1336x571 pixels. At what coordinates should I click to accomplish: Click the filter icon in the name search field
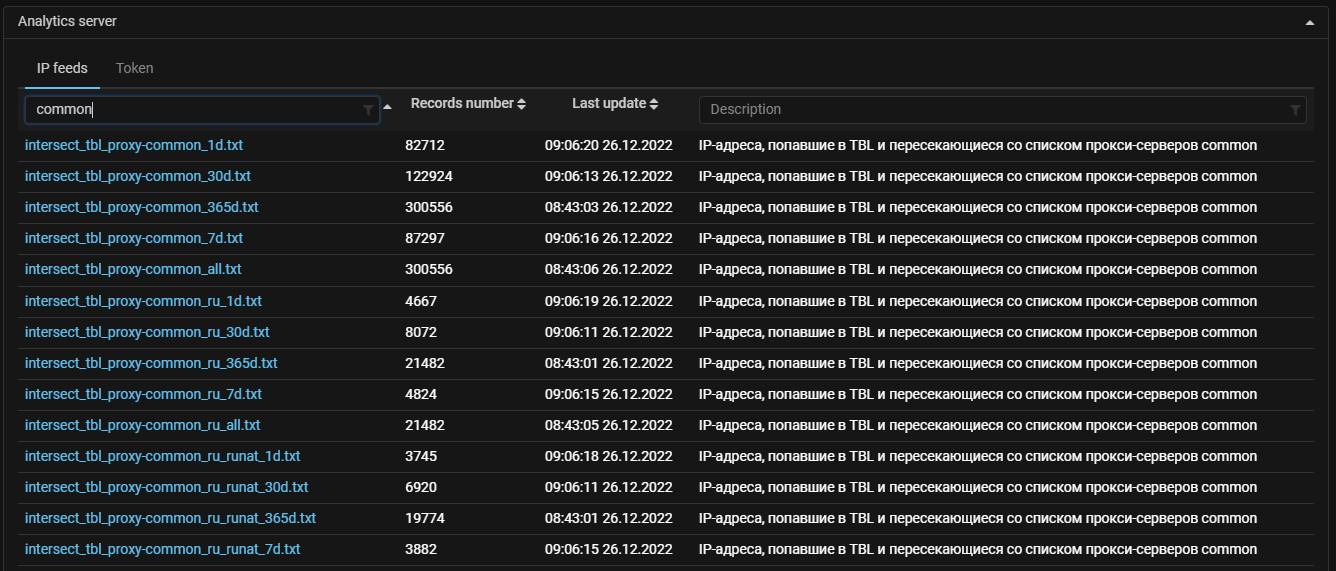tap(368, 110)
